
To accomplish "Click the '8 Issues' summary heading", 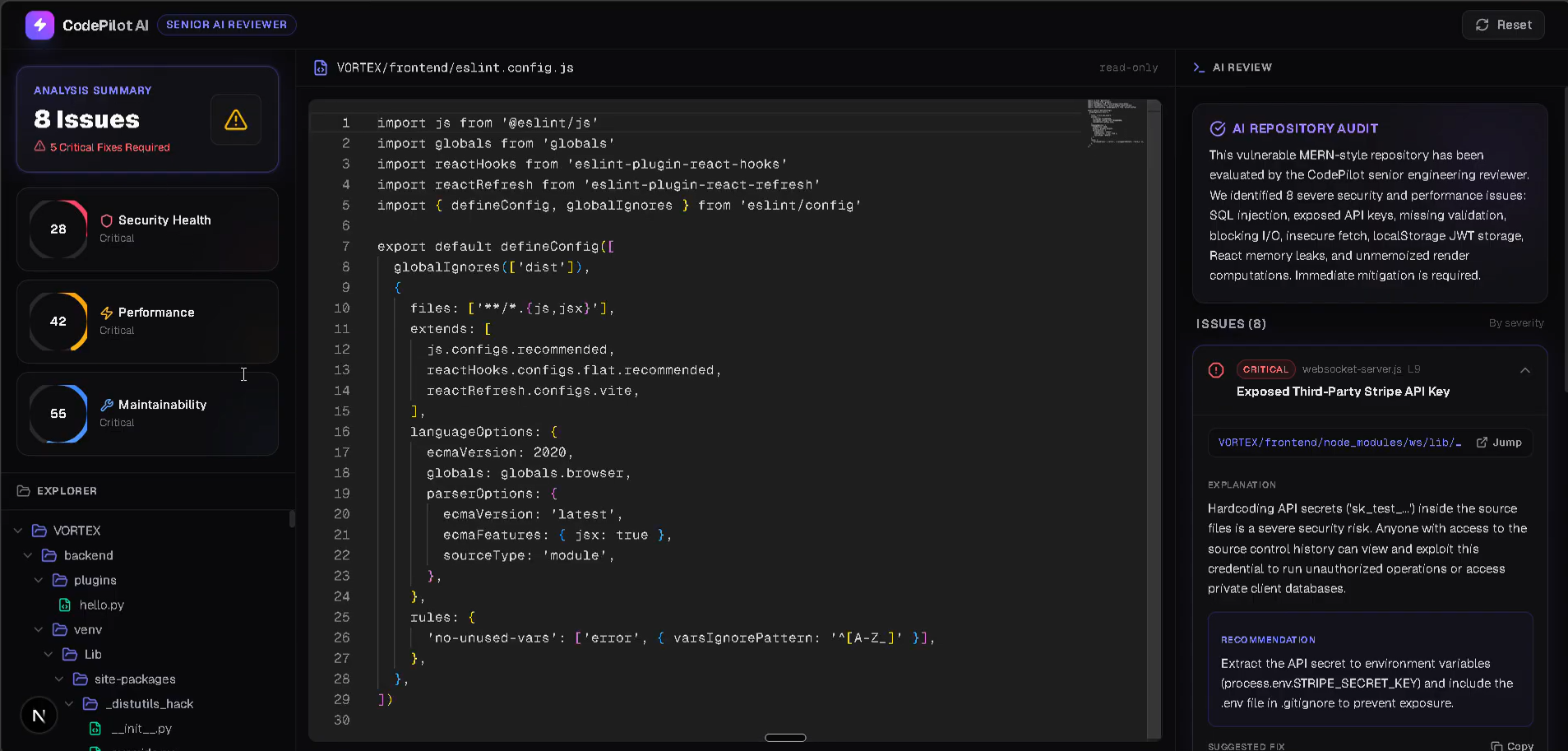I will [86, 119].
